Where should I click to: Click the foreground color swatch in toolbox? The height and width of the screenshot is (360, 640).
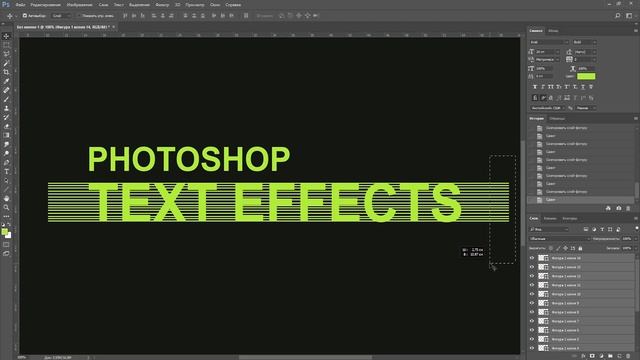tap(4, 232)
